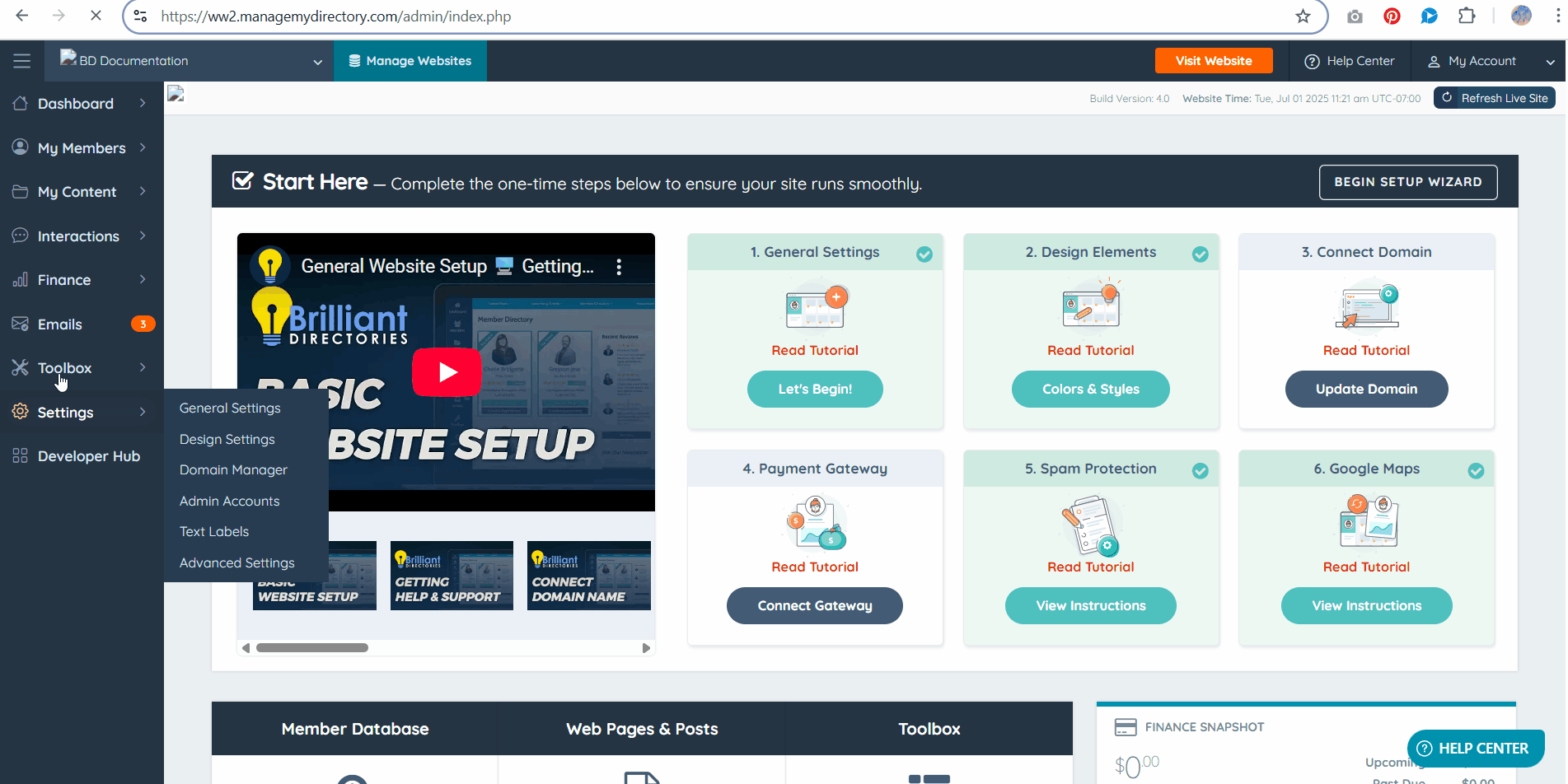Screen dimensions: 1568x784
Task: Click the orange Visit Website button
Action: click(x=1214, y=61)
